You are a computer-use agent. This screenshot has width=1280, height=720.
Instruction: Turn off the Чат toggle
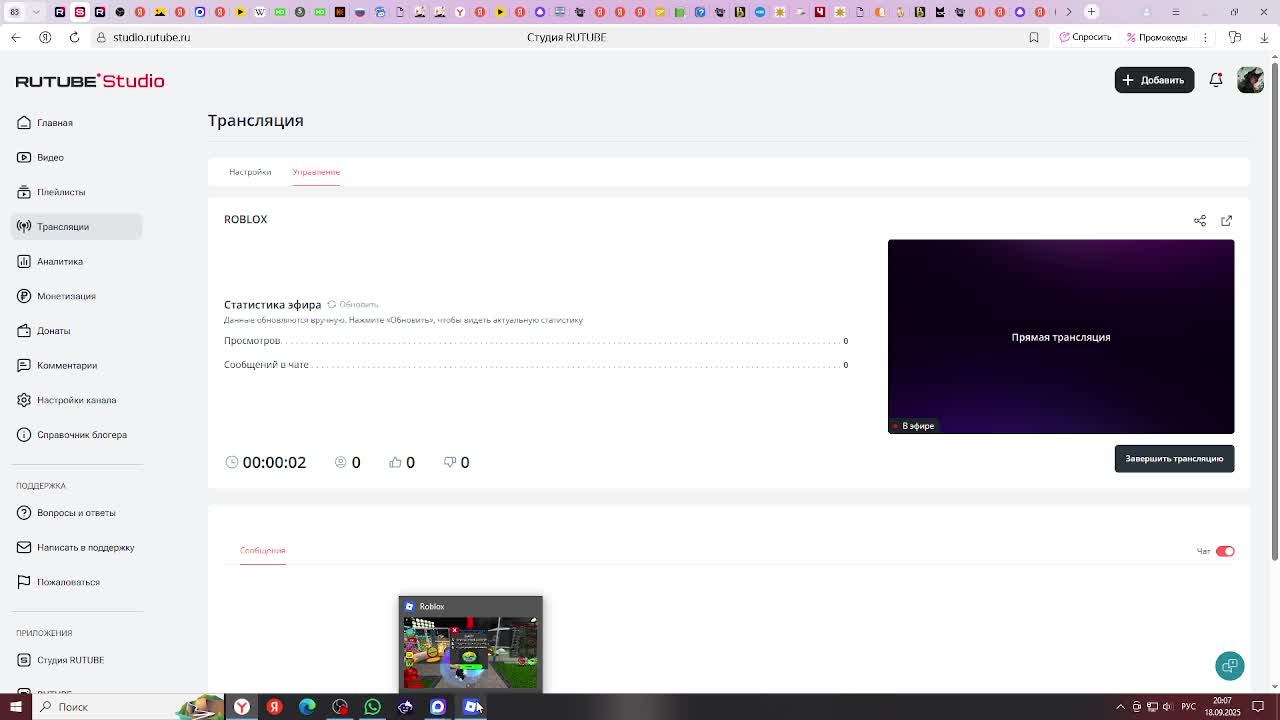pyautogui.click(x=1225, y=551)
